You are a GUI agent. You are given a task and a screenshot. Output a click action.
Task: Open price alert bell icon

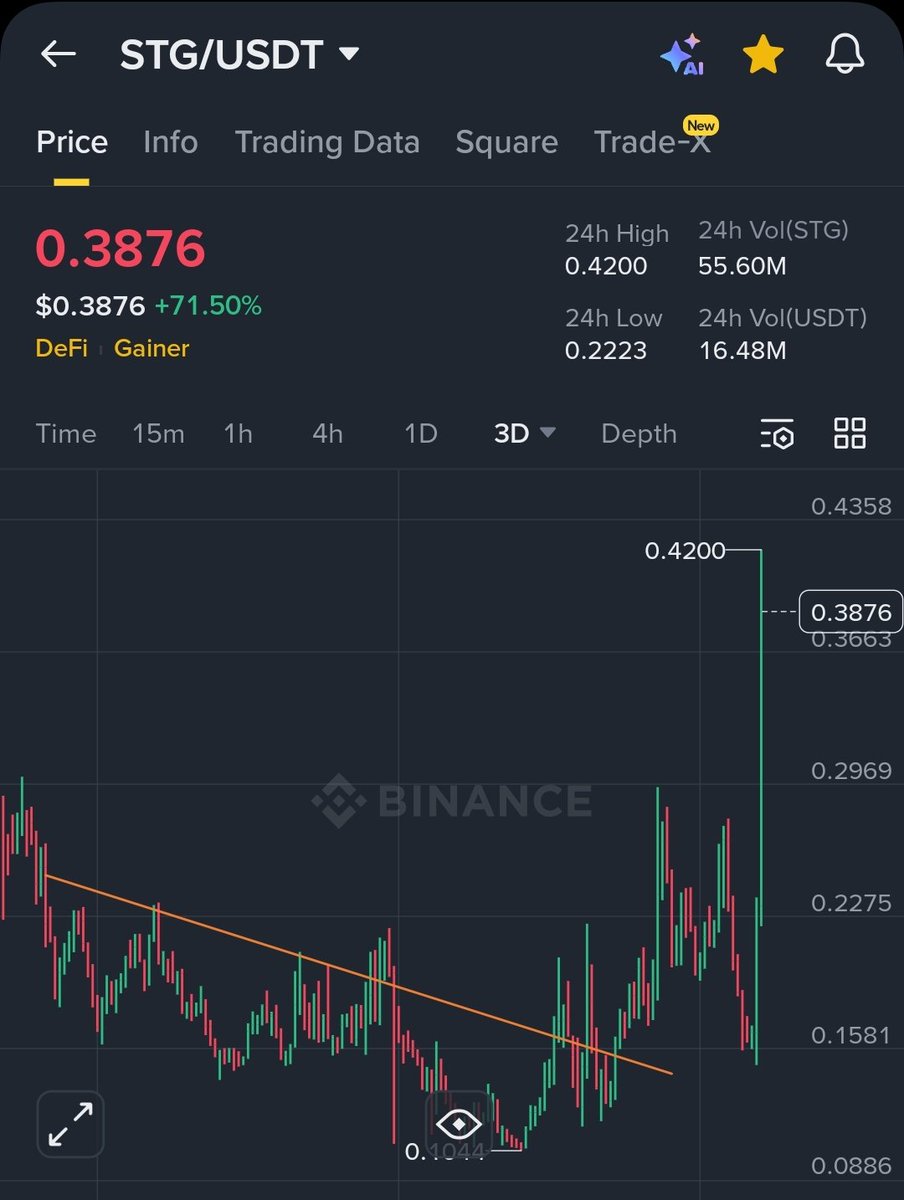845,55
